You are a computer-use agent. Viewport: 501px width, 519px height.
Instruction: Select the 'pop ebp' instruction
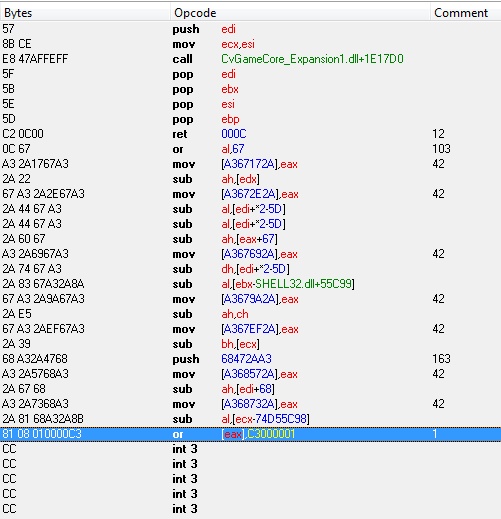click(250, 119)
